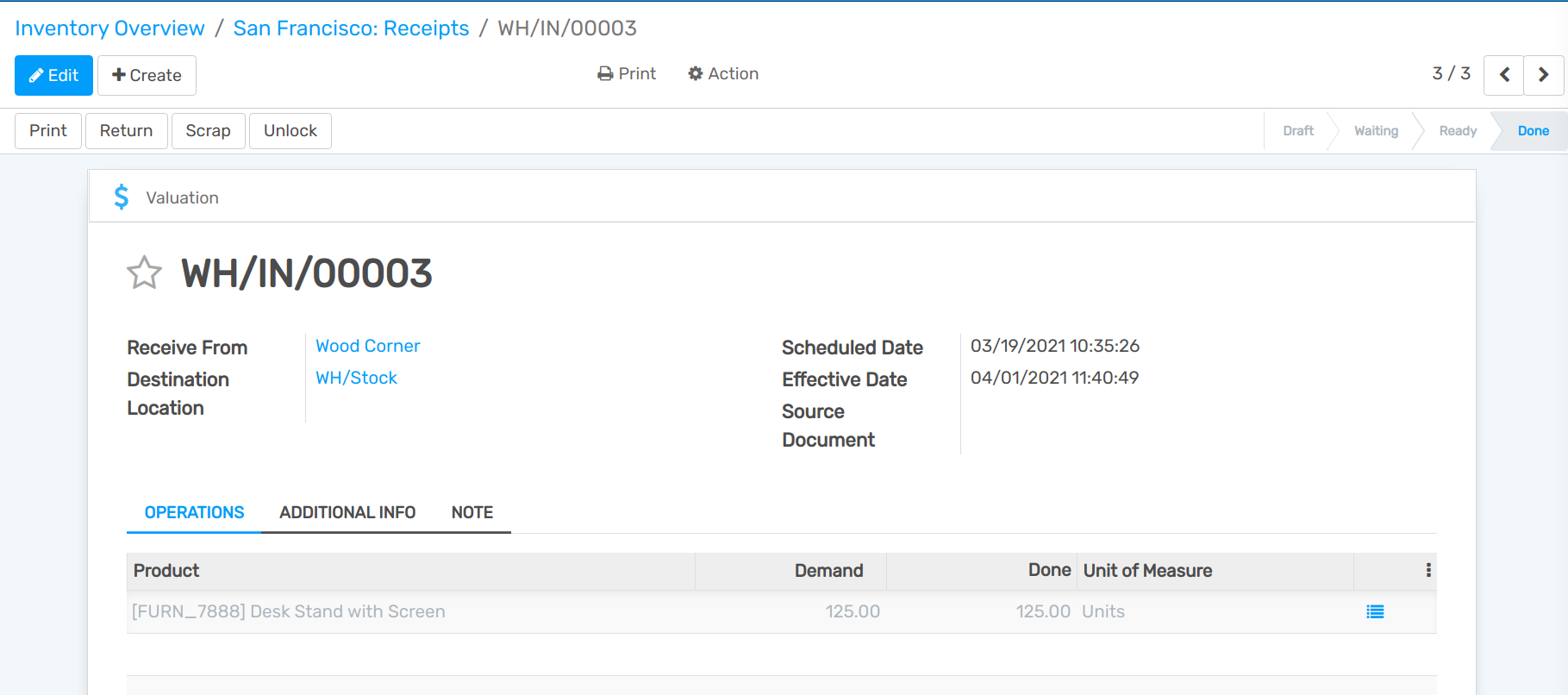Click the favorite star icon beside WH/IN/00003
Image resolution: width=1568 pixels, height=695 pixels.
click(x=144, y=273)
